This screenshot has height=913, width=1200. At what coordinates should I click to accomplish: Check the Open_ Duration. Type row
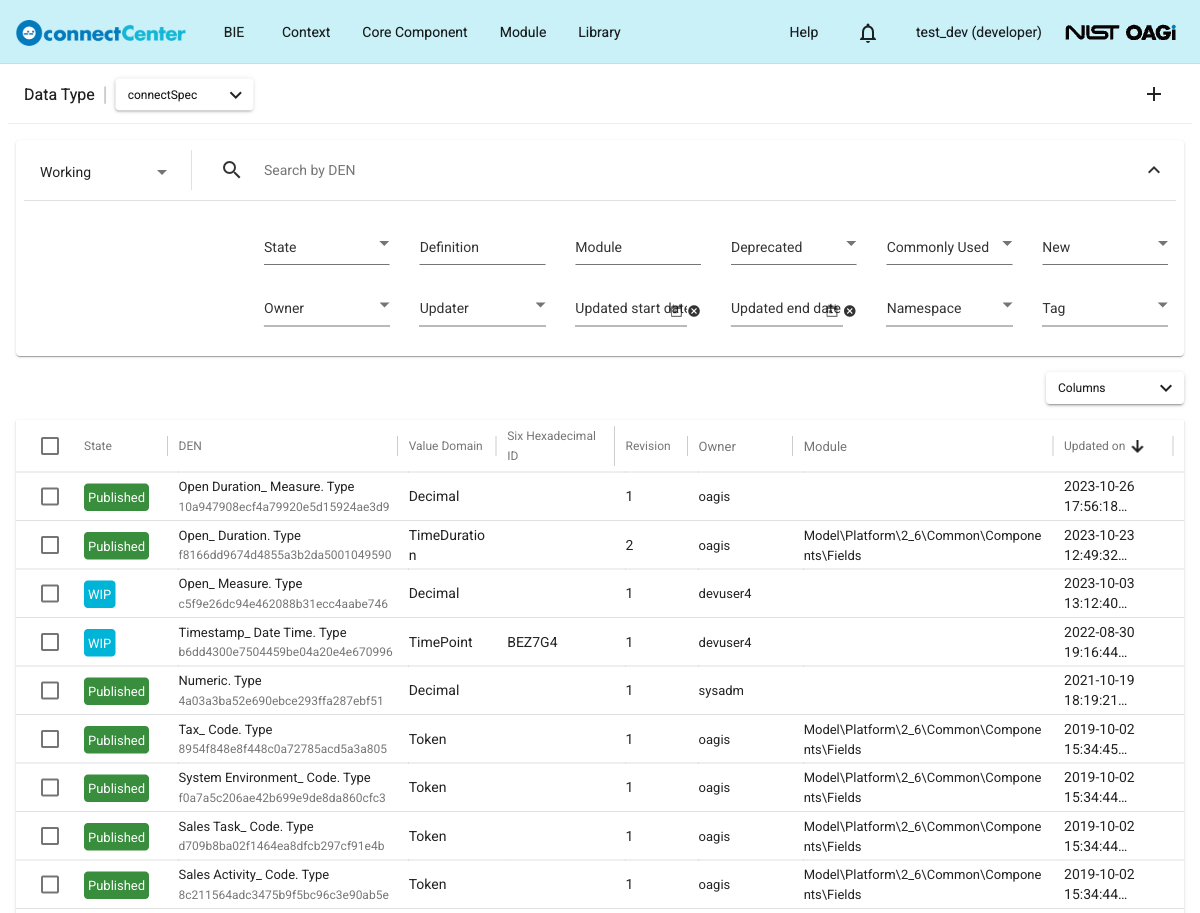[50, 545]
